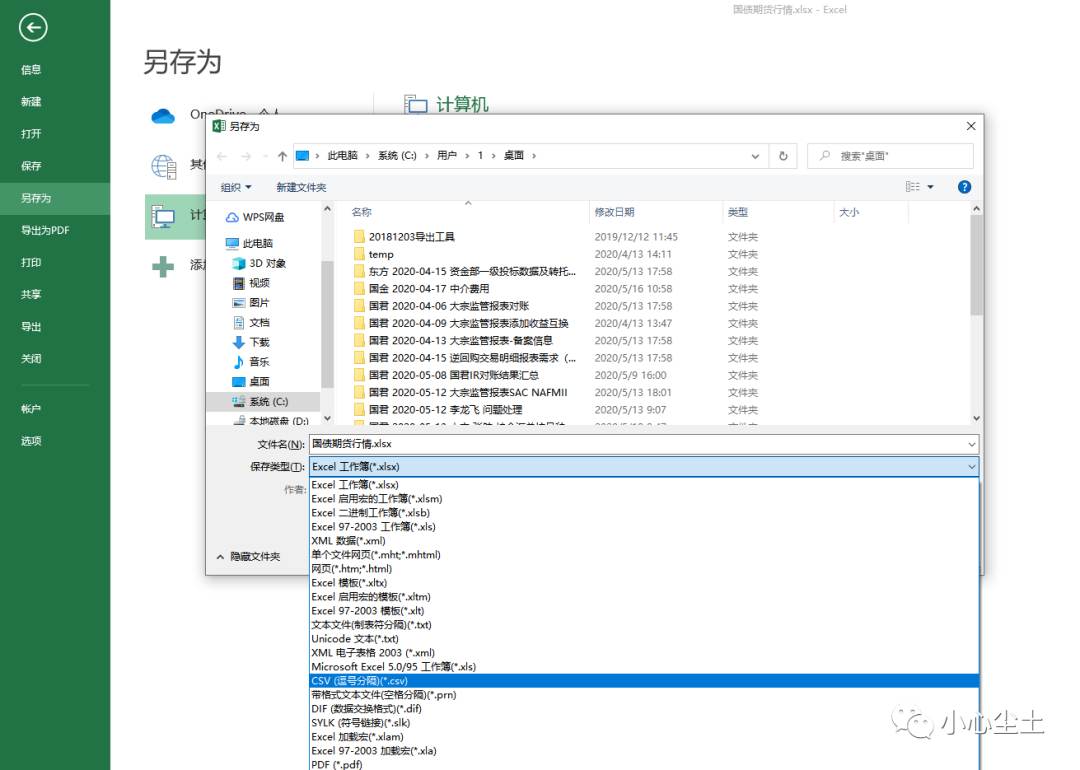1080x770 pixels.
Task: Close the 另存为 dialog
Action: coord(970,126)
